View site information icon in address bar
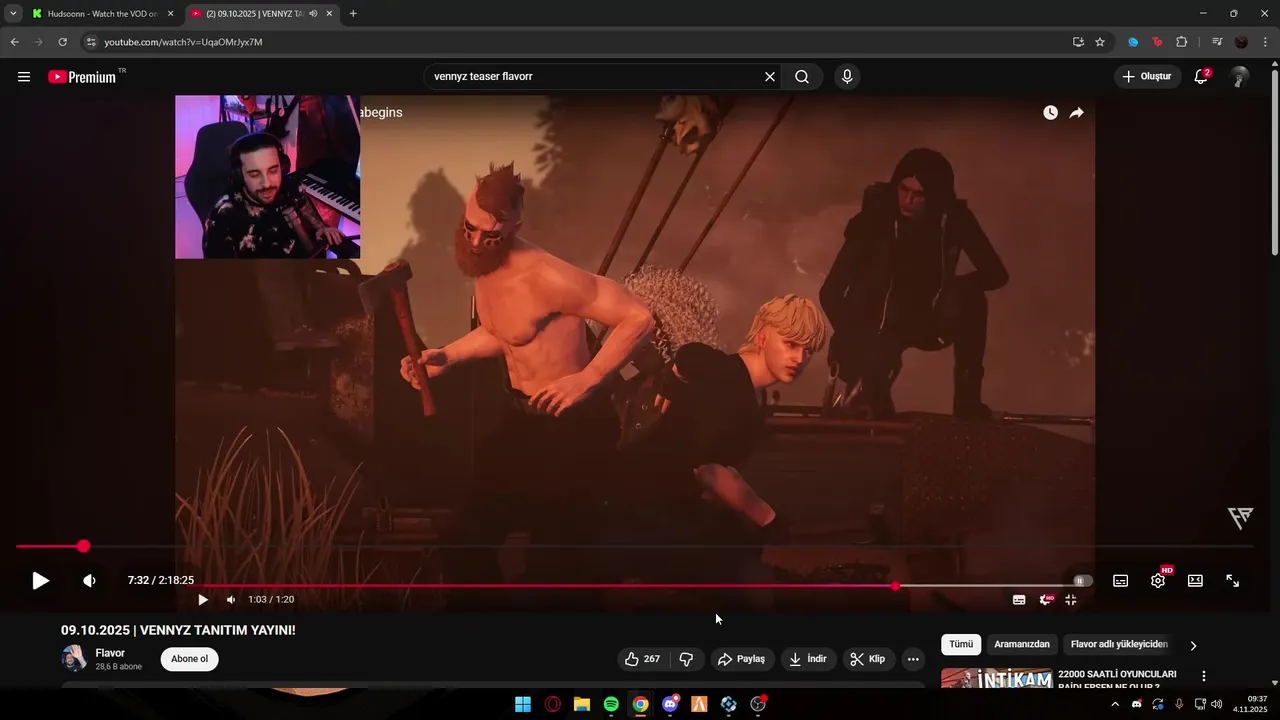Screen dimensions: 1280x720 90,42
